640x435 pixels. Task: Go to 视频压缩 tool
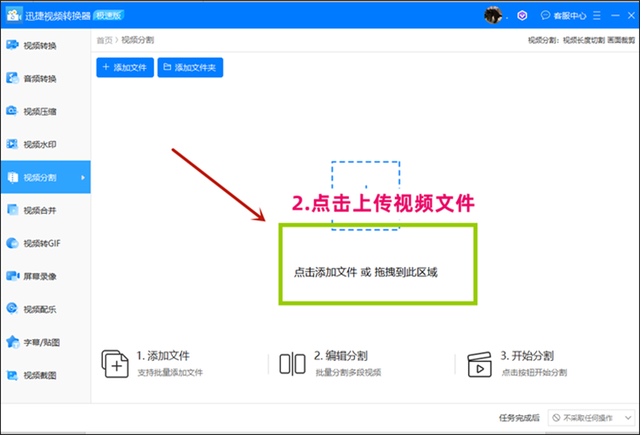(40, 111)
